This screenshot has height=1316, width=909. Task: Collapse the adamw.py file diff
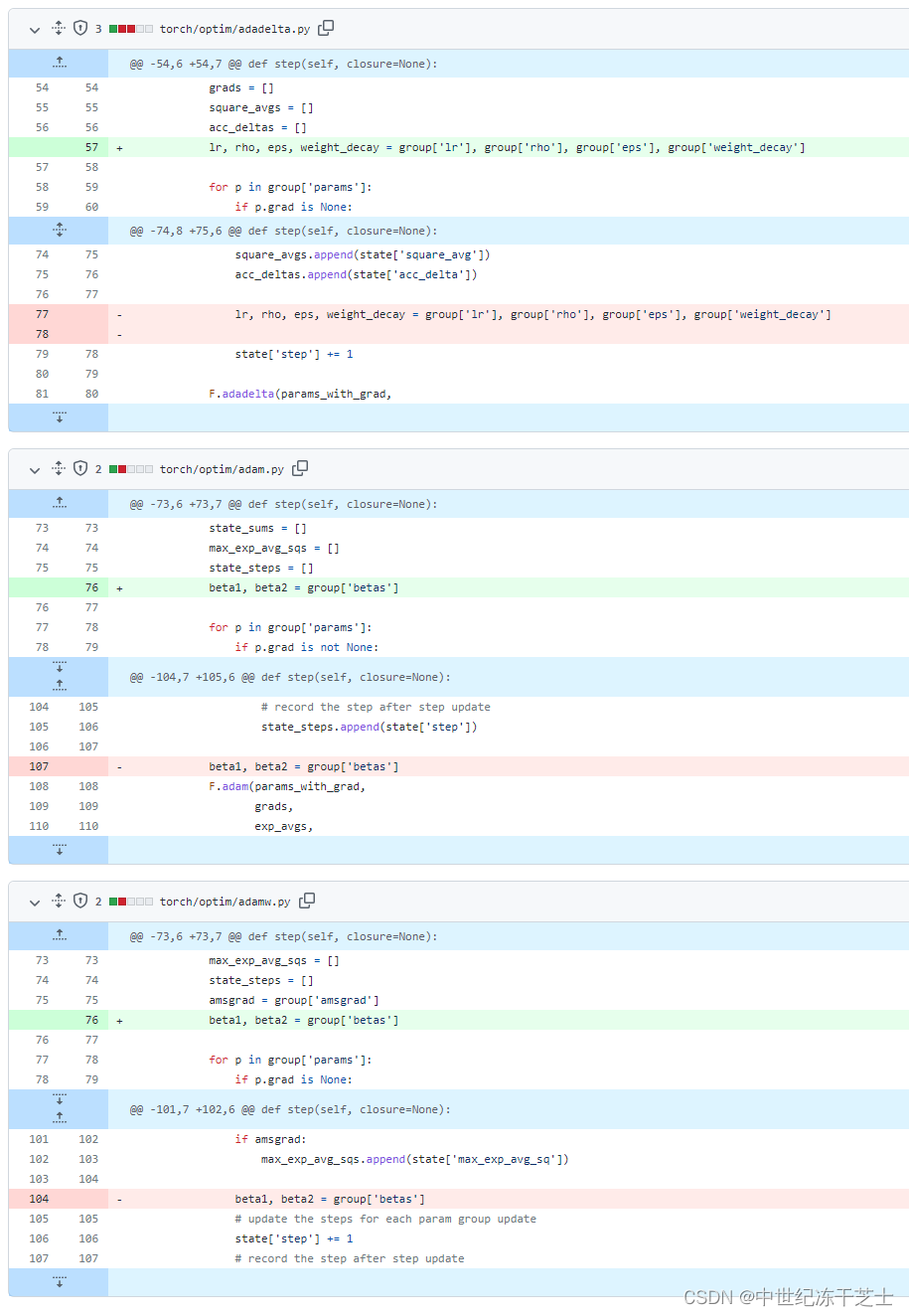point(35,902)
